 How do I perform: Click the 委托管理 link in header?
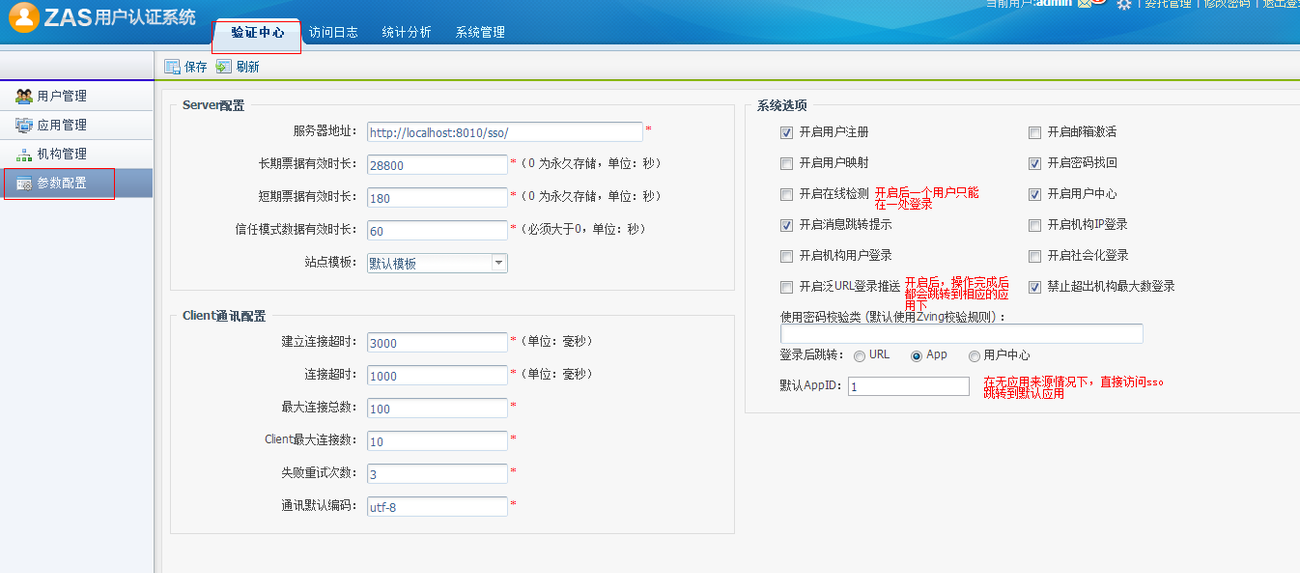click(x=1167, y=4)
